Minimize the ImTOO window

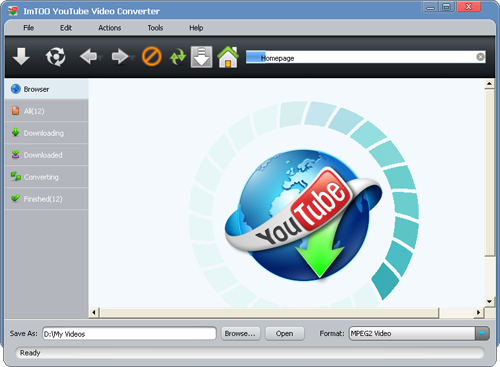430,7
